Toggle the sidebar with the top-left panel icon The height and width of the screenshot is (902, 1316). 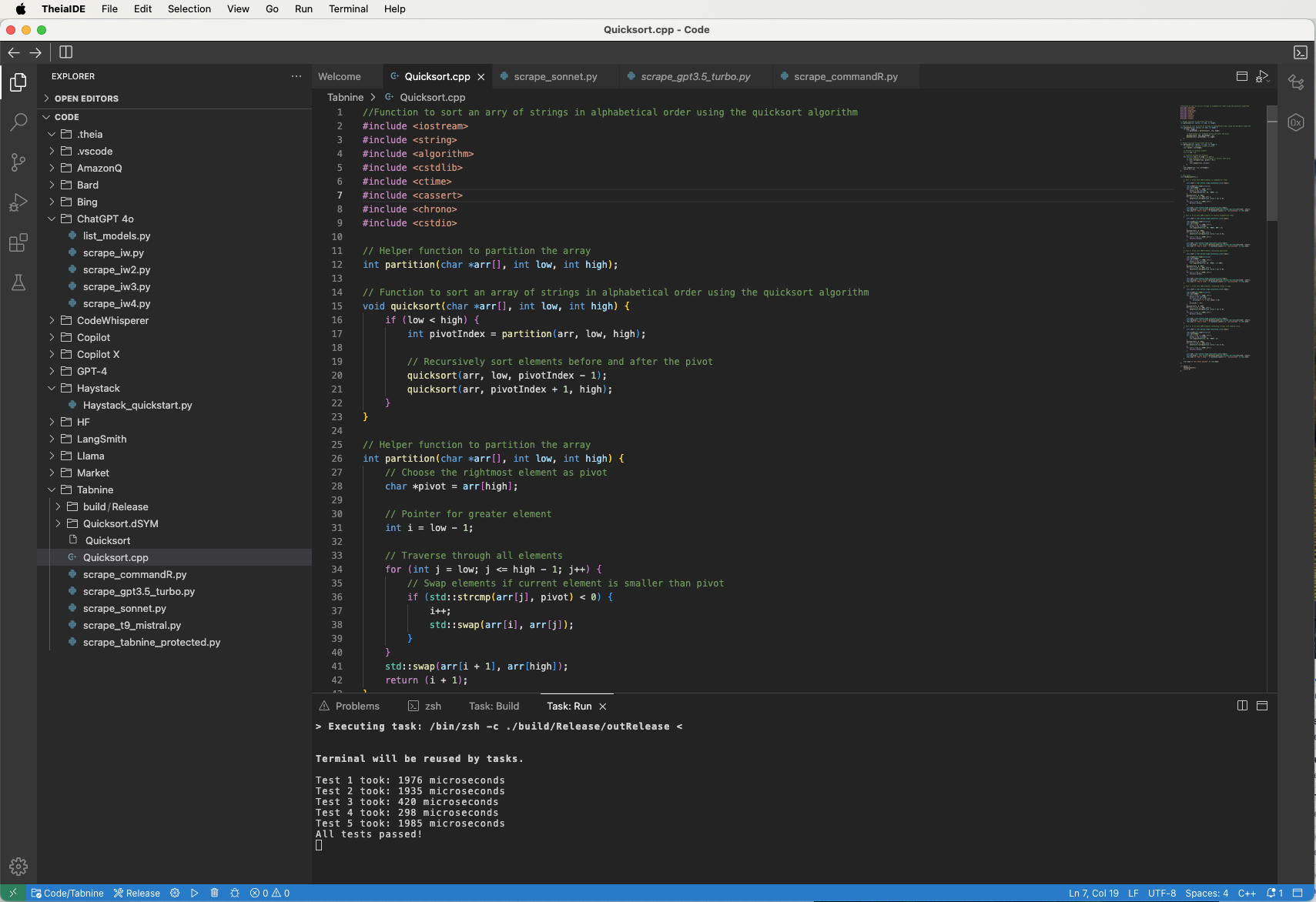click(66, 52)
